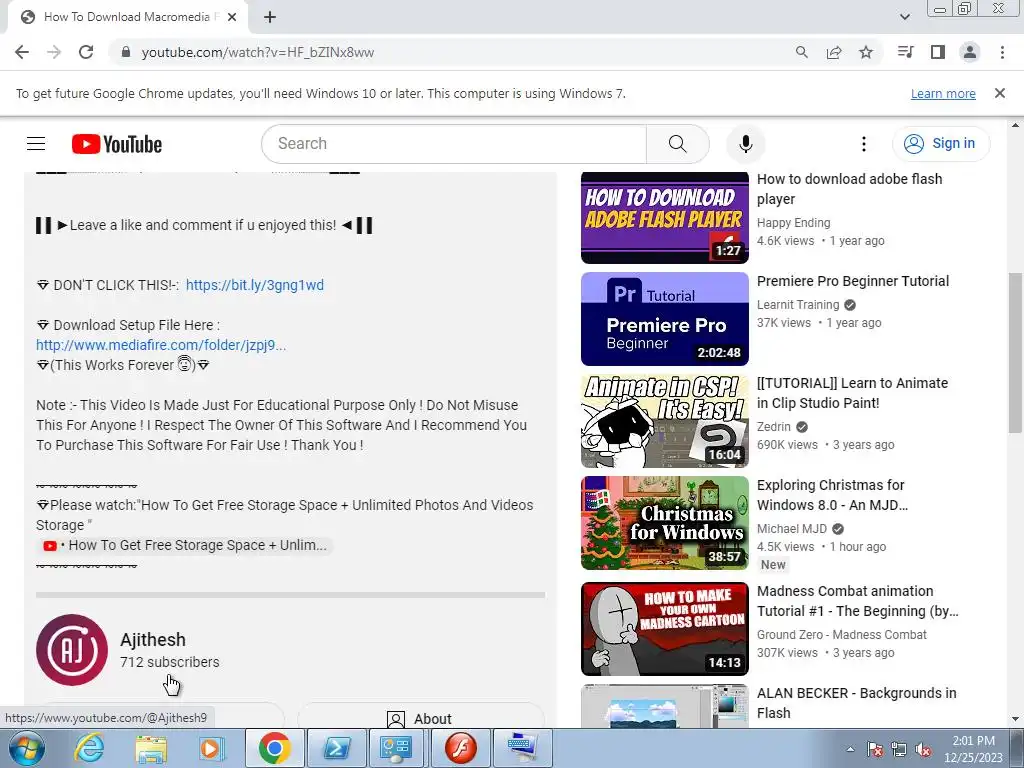Open the PowerShell taskbar icon
This screenshot has width=1024, height=768.
(337, 748)
